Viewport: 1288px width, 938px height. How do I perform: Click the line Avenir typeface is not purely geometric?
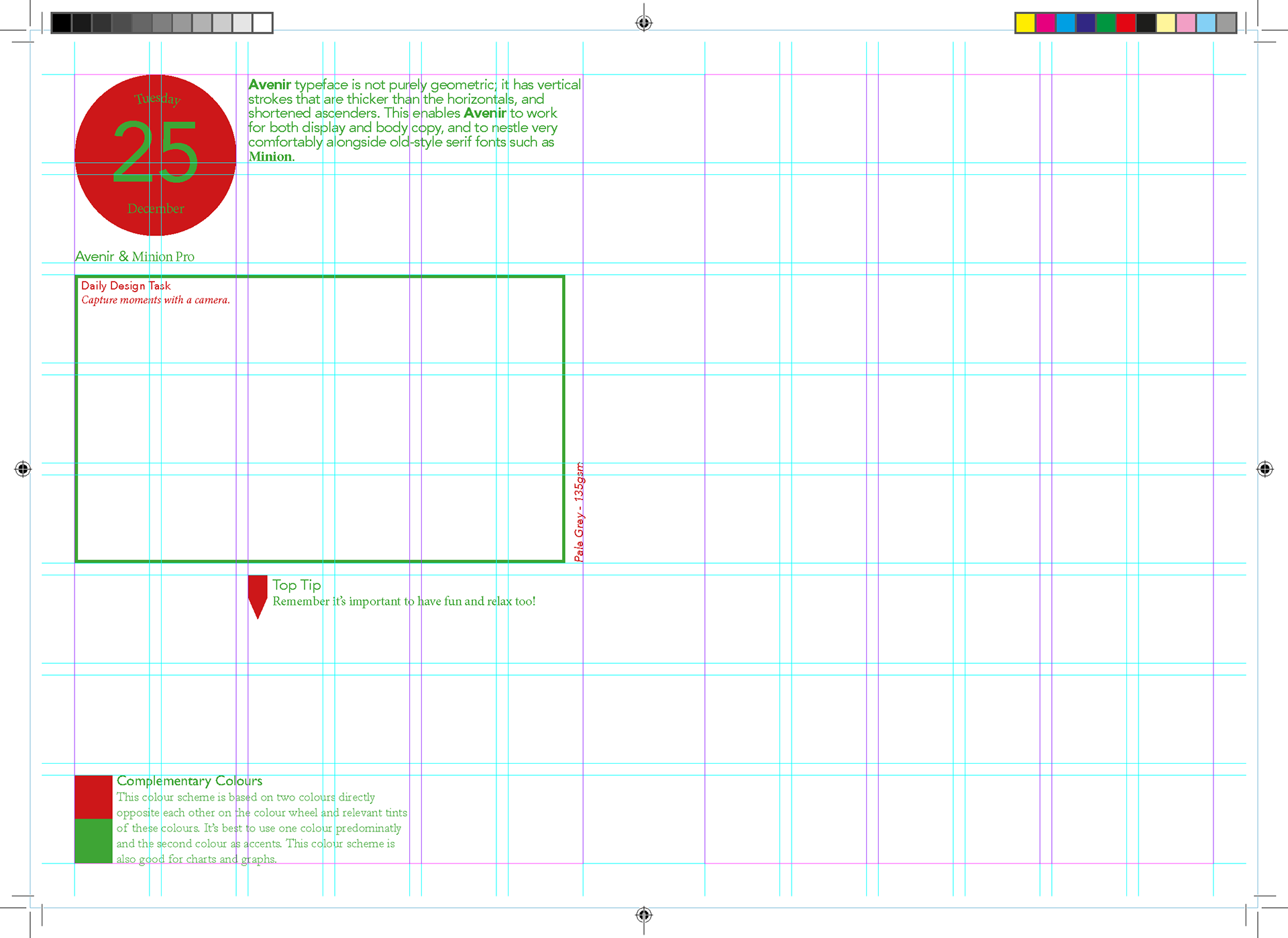point(415,84)
